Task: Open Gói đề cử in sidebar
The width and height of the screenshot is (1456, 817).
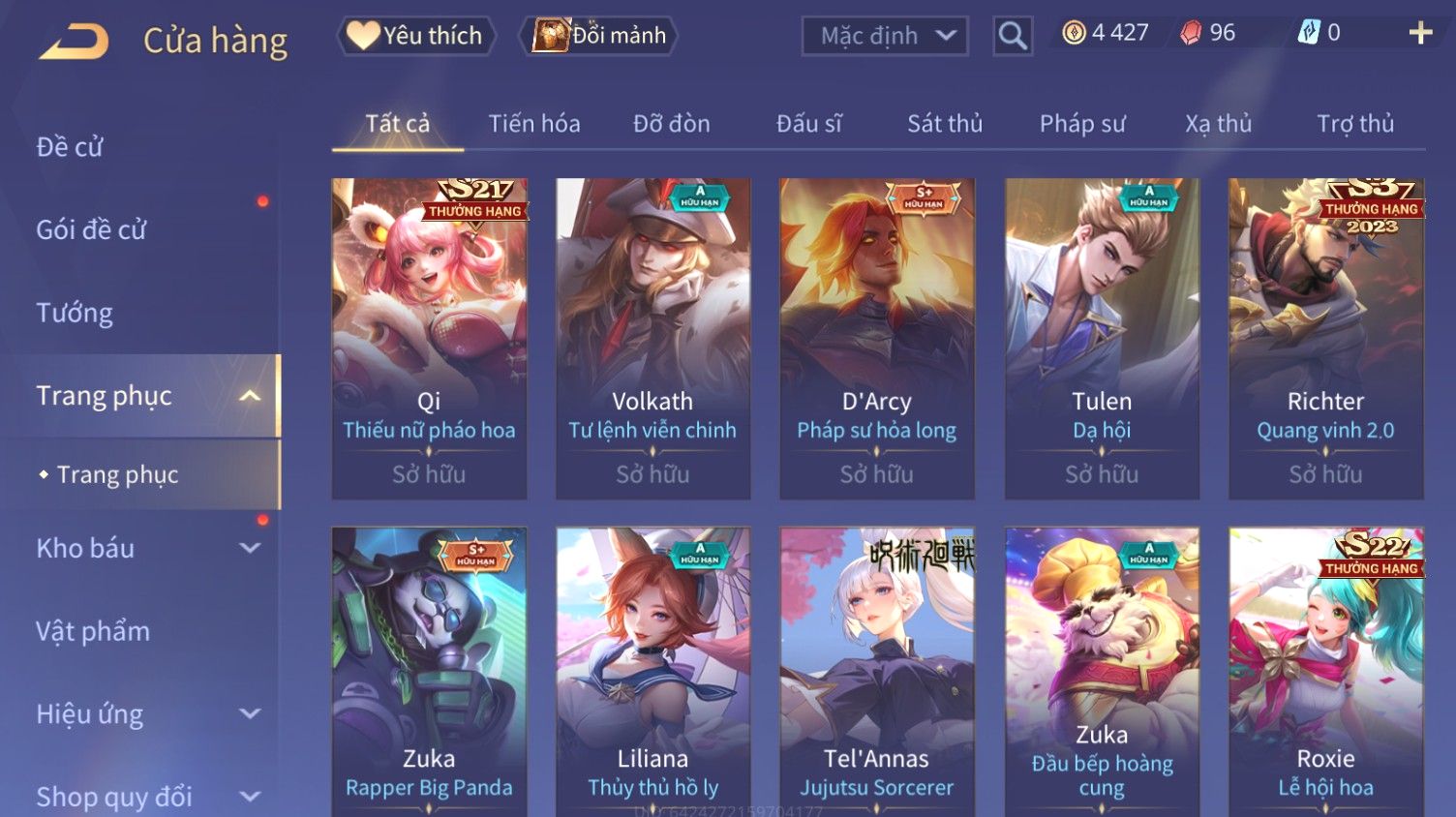Action: pyautogui.click(x=91, y=230)
